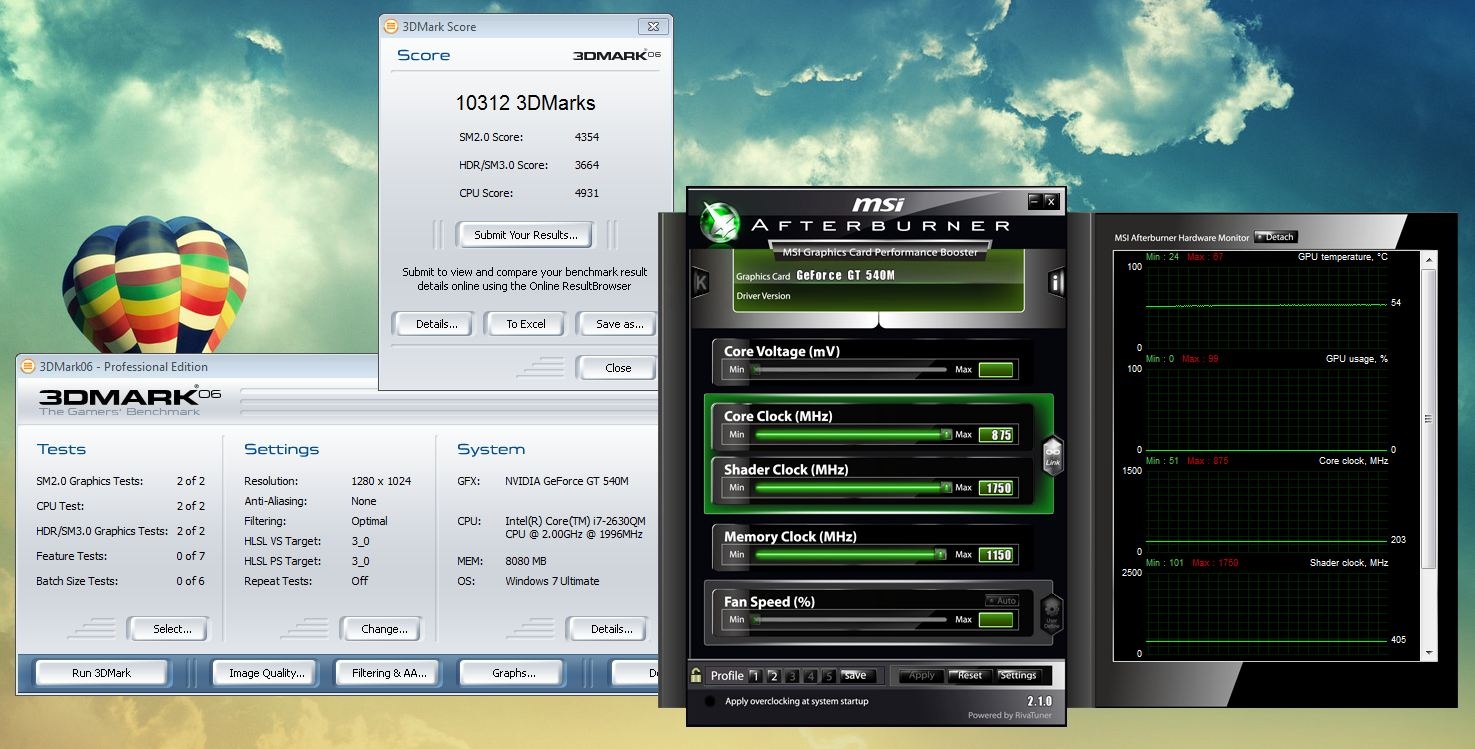This screenshot has width=1475, height=749.
Task: Toggle the fan speed Auto button
Action: 1001,600
